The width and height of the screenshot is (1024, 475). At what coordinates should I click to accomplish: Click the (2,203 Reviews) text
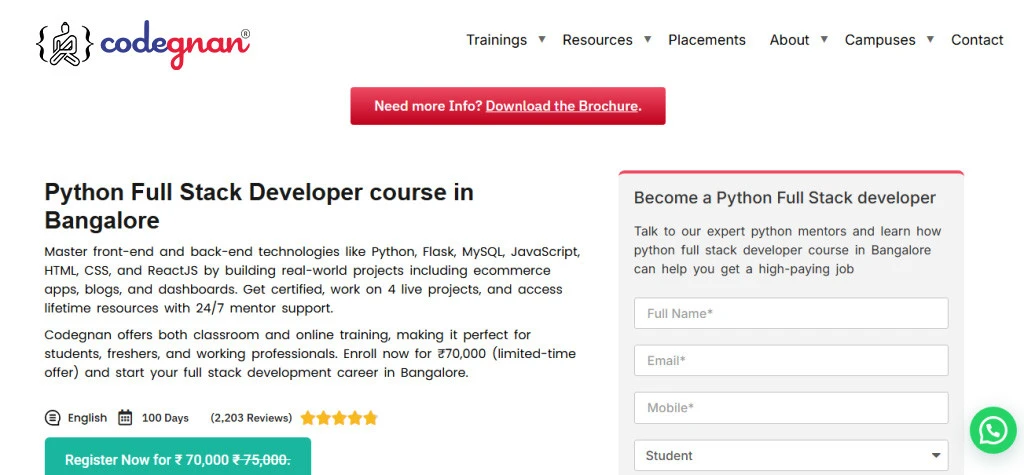(251, 418)
